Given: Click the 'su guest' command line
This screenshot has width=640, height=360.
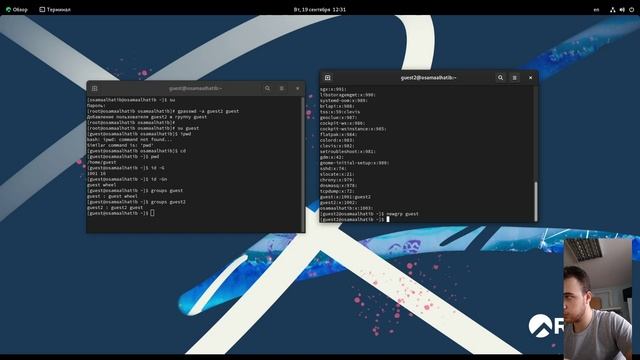Looking at the screenshot, I should pos(143,128).
